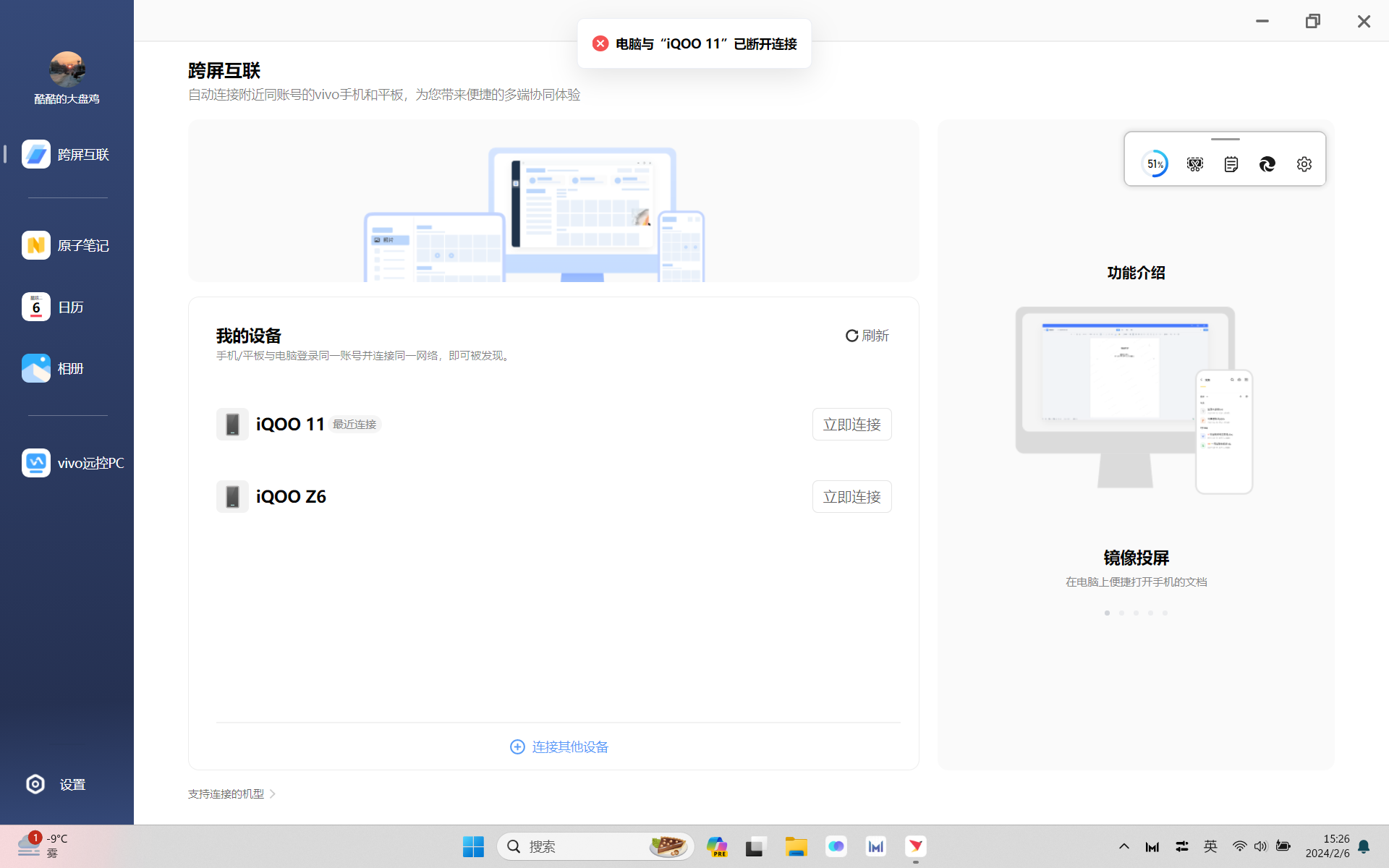Viewport: 1389px width, 868px height.
Task: Open 支持连接的机型 link
Action: (x=226, y=793)
